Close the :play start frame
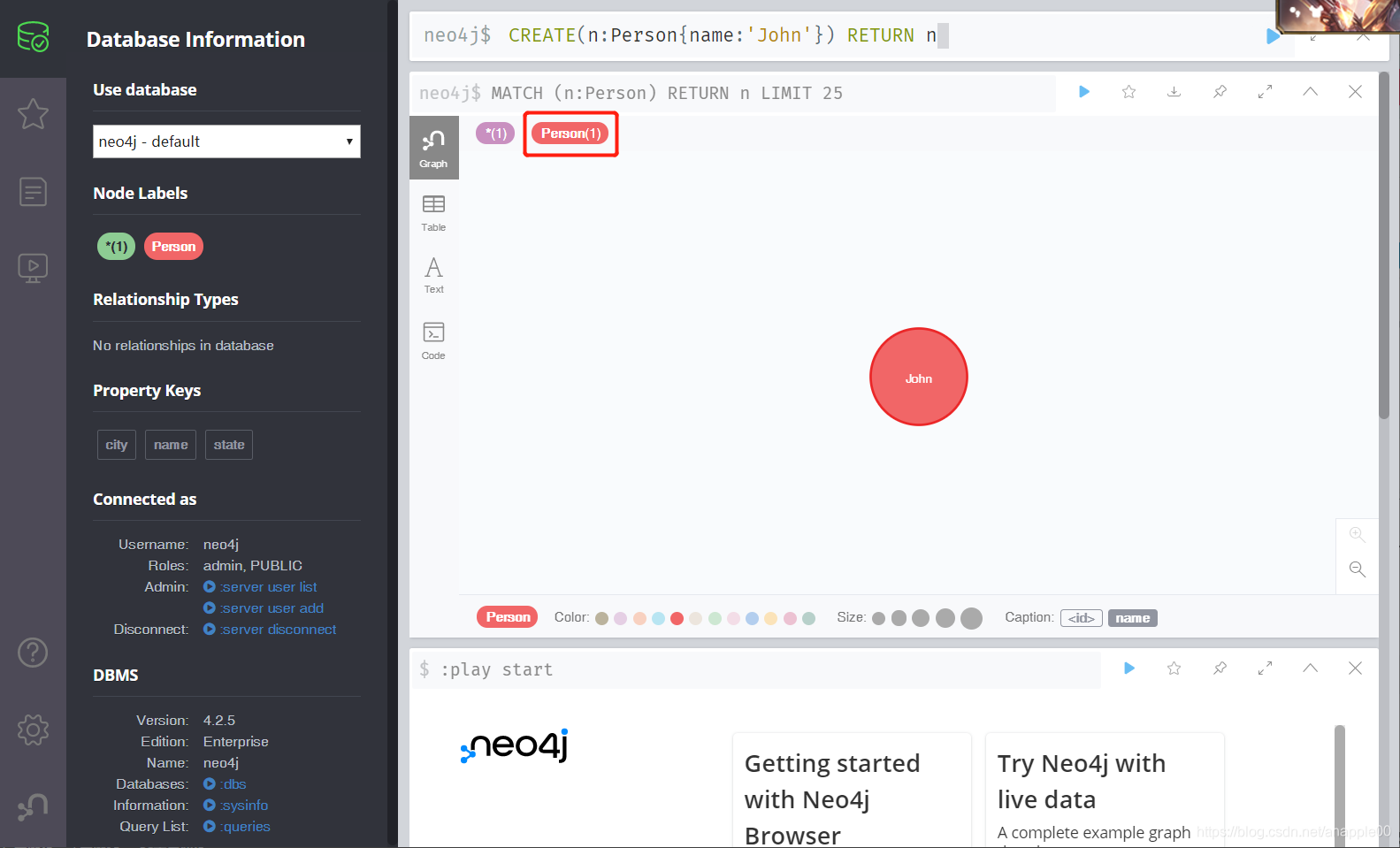This screenshot has width=1400, height=848. click(1355, 668)
